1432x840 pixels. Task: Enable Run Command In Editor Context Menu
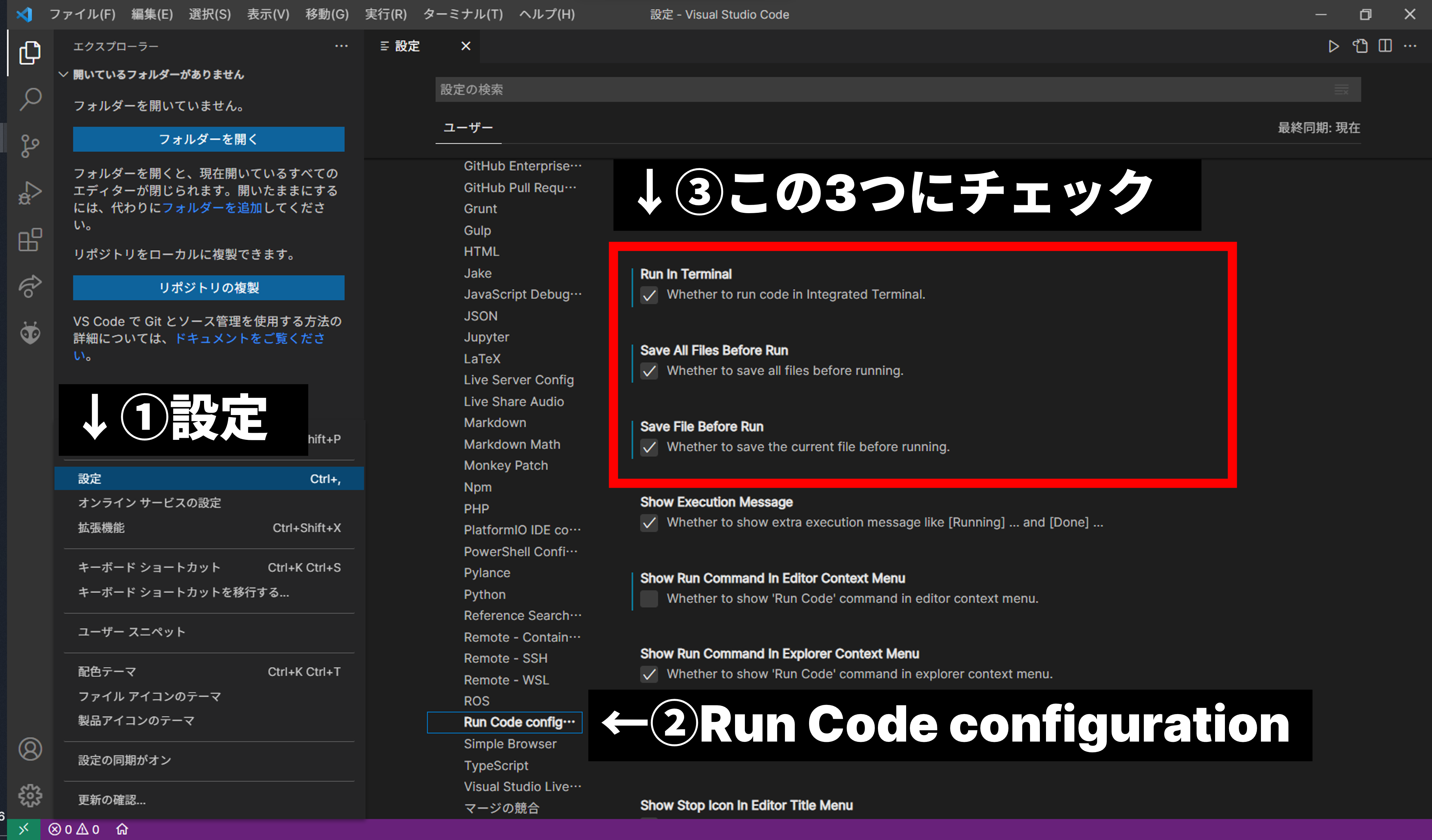pos(649,599)
